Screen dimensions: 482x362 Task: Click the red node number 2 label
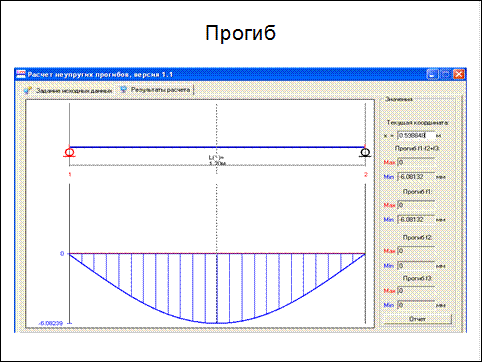tap(366, 174)
